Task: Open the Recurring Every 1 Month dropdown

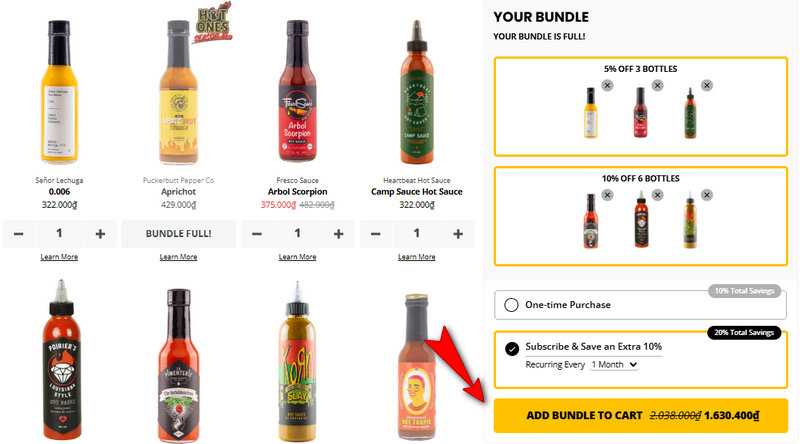Action: click(x=614, y=365)
